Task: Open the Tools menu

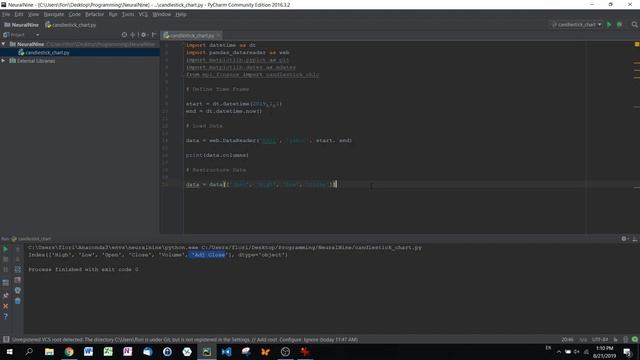Action: coord(128,14)
